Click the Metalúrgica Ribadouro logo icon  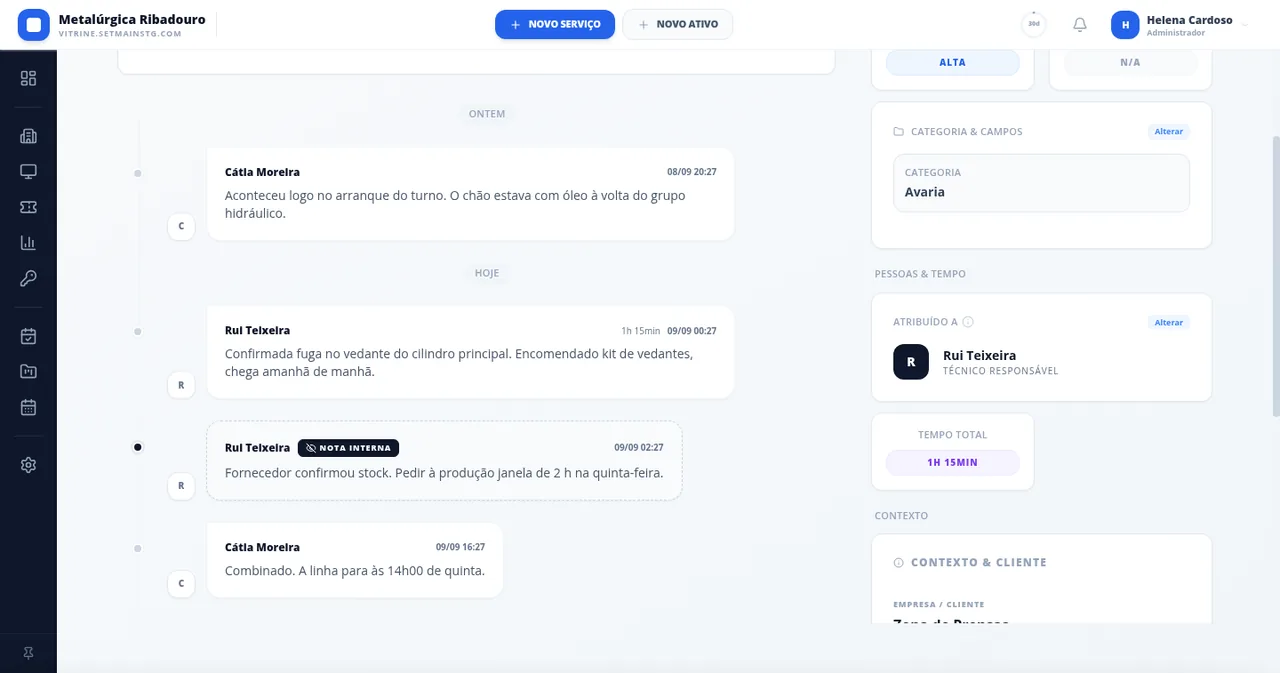(x=34, y=25)
